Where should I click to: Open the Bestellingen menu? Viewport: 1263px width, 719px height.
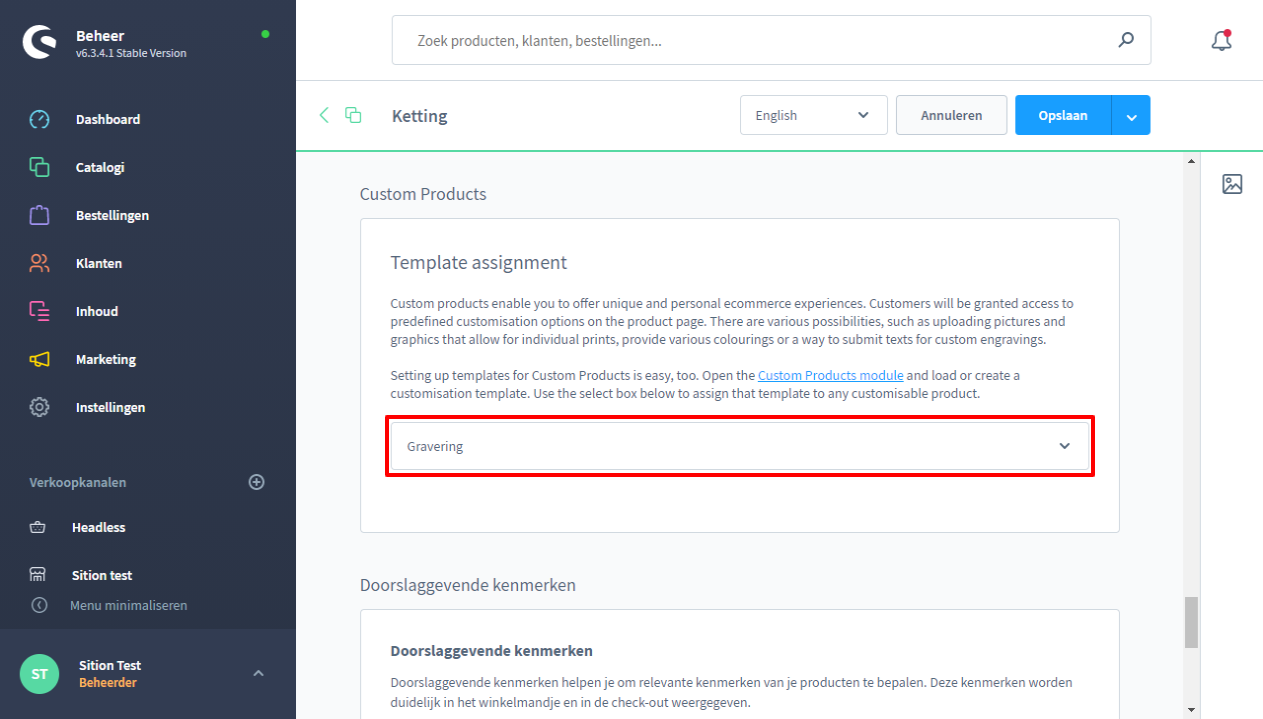(112, 215)
